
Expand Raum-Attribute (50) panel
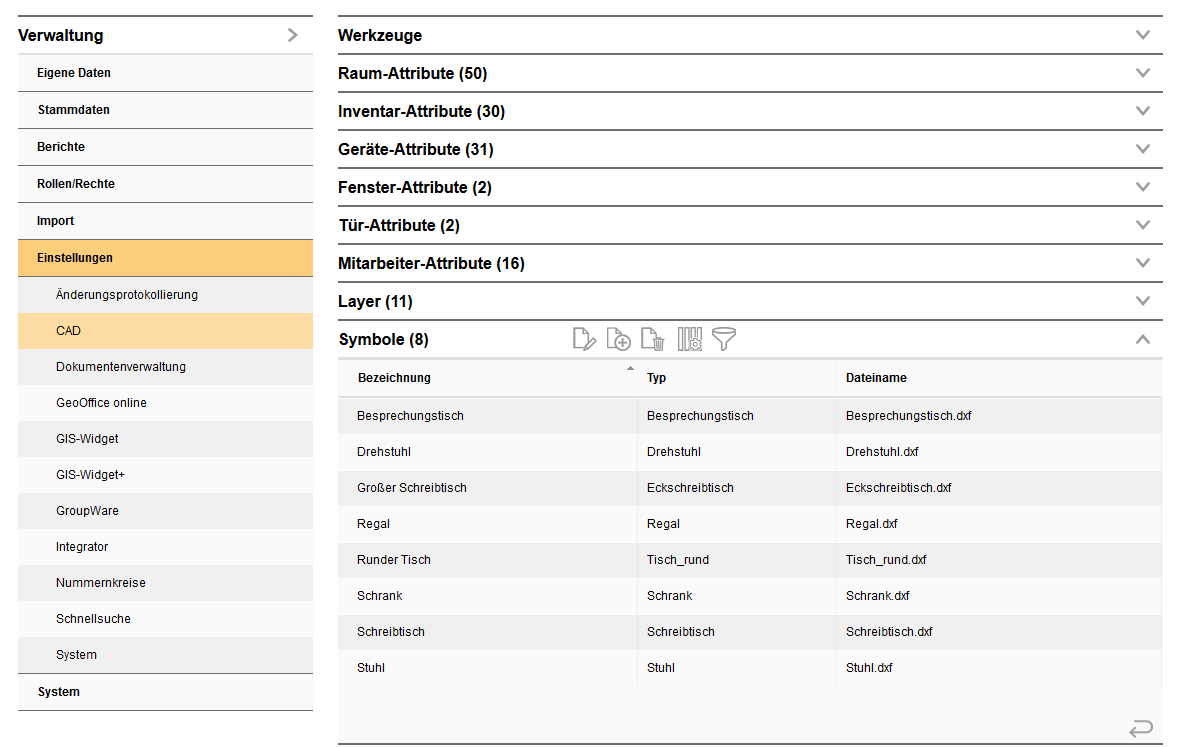pos(1143,73)
